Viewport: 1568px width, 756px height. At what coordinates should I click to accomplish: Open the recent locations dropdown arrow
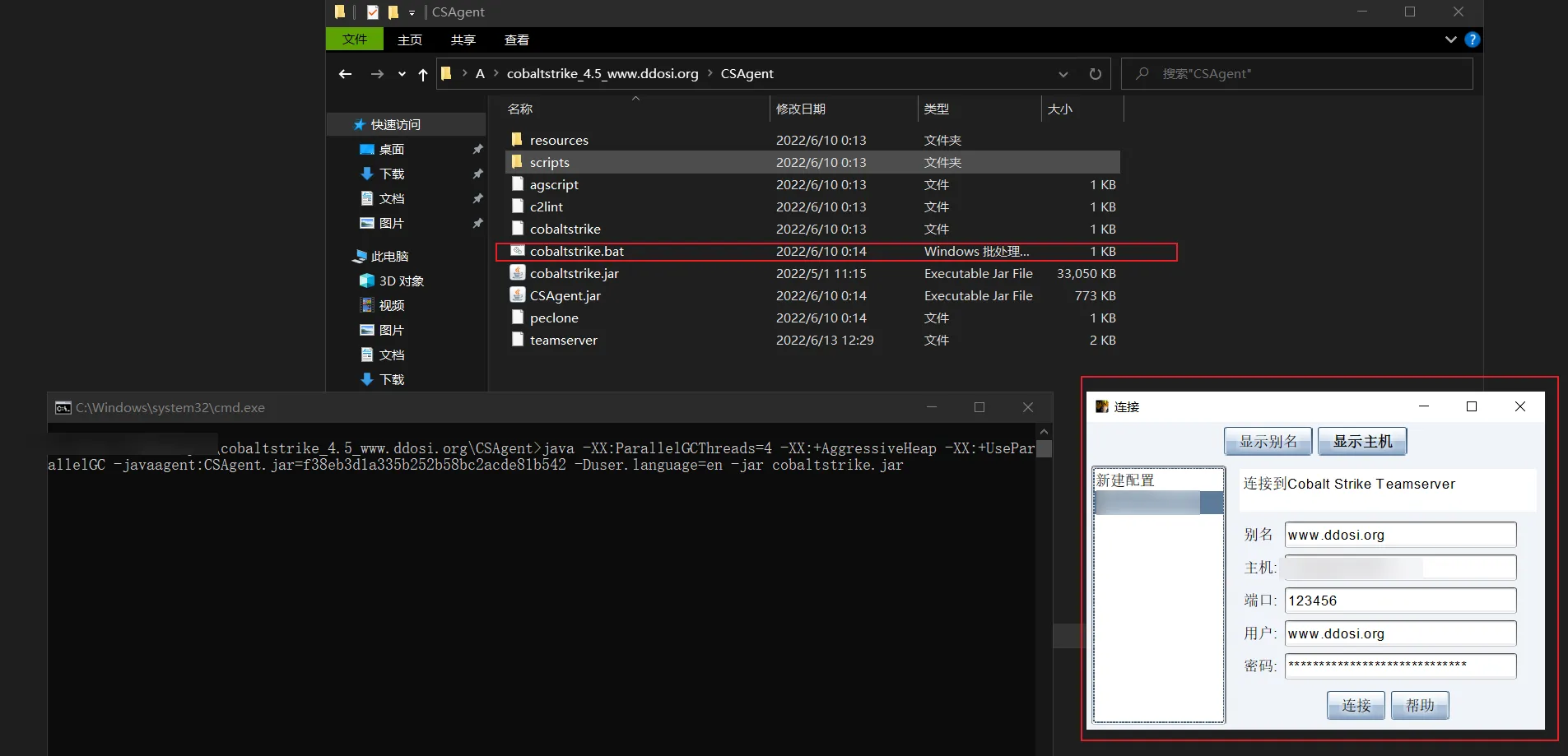click(x=402, y=74)
